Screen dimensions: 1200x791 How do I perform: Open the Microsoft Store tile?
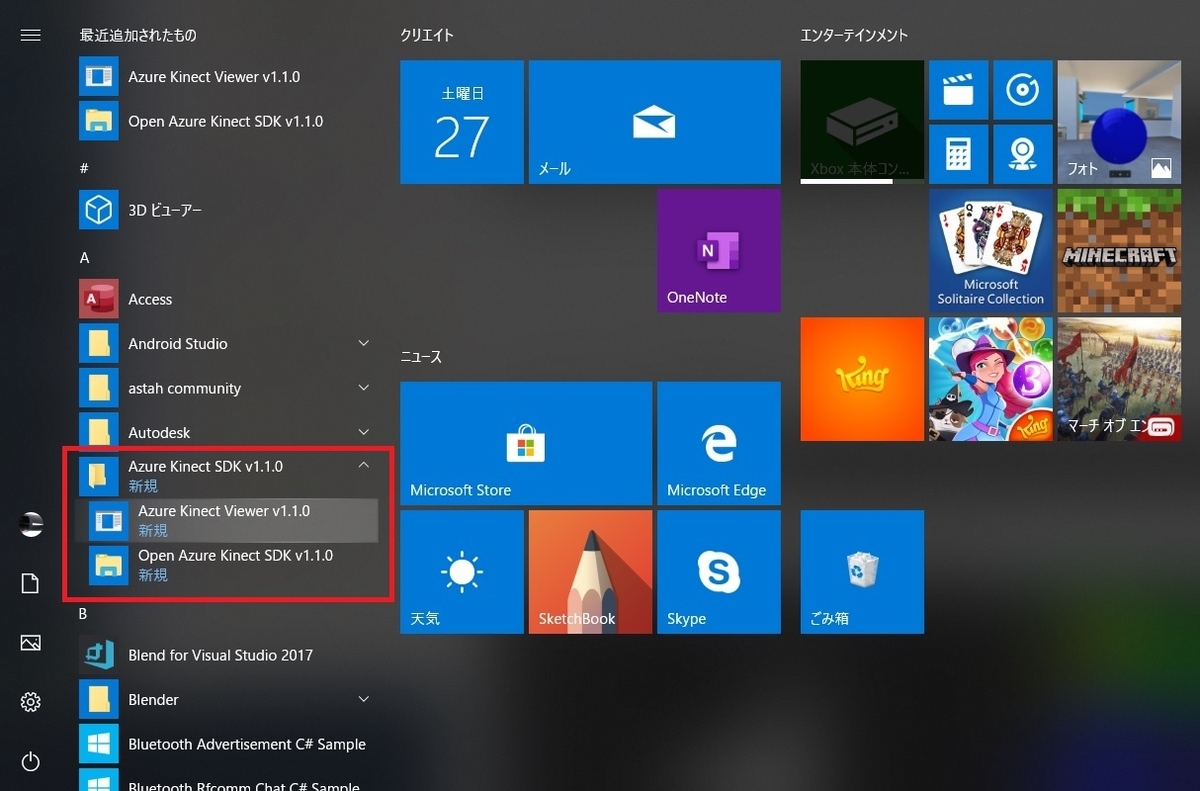[526, 443]
